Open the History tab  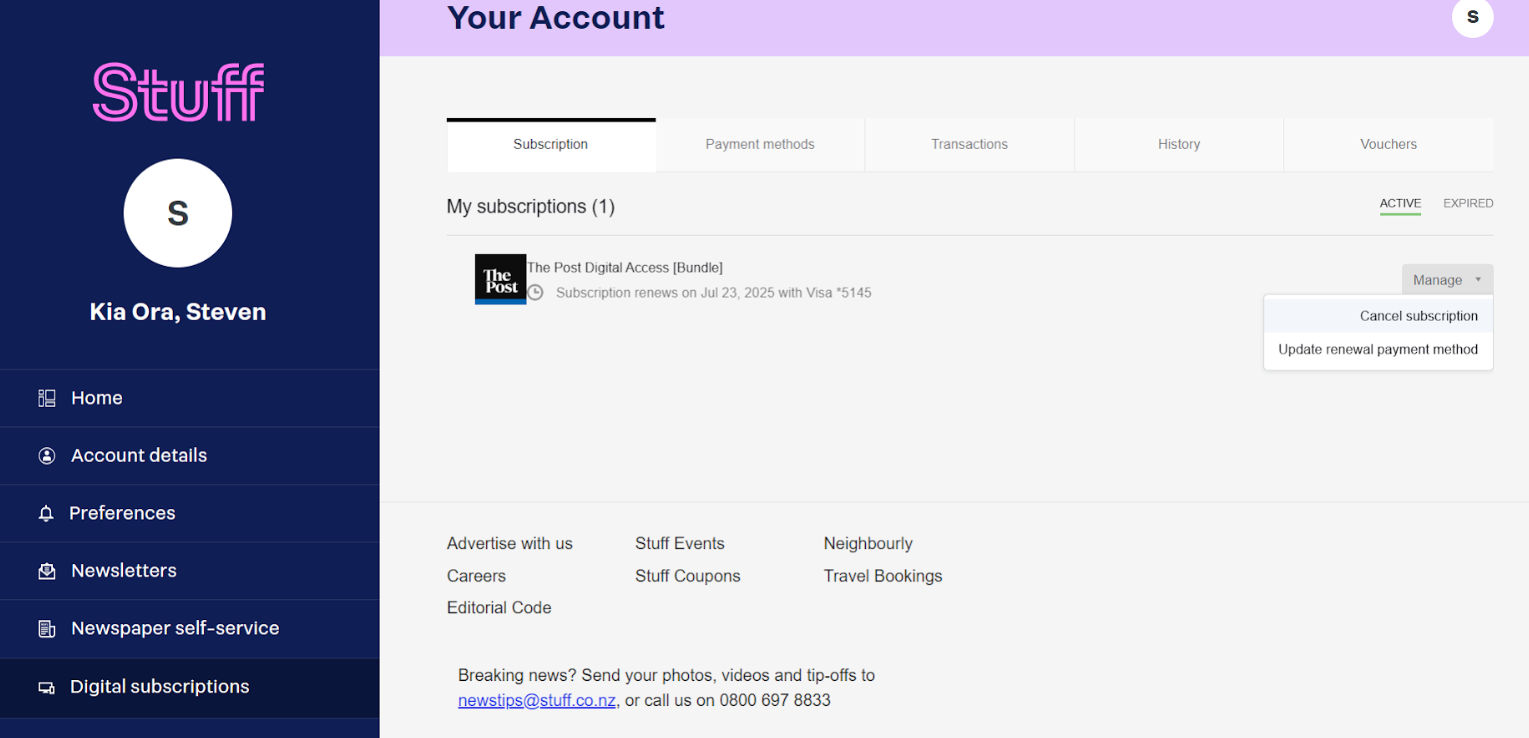pos(1179,145)
